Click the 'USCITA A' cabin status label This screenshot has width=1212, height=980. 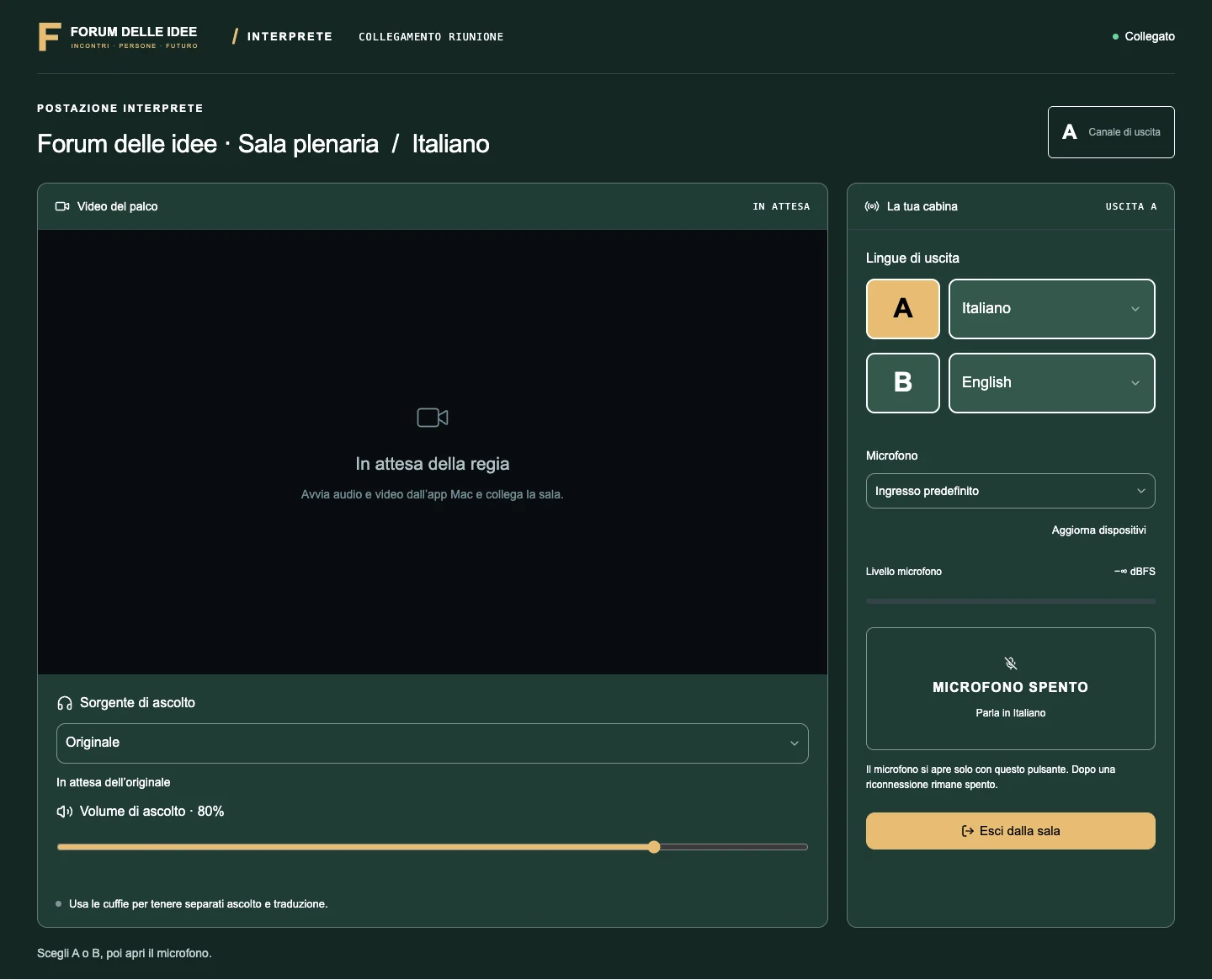click(1131, 206)
